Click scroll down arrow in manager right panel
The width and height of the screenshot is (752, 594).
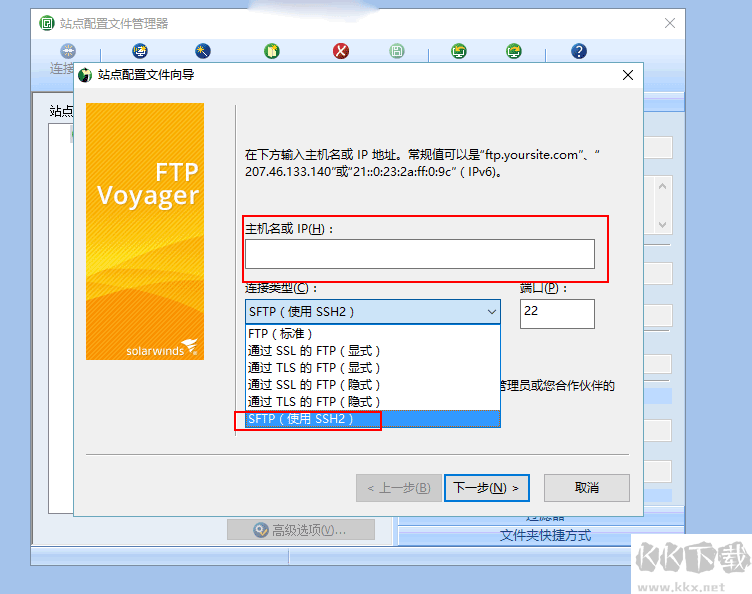tap(662, 224)
